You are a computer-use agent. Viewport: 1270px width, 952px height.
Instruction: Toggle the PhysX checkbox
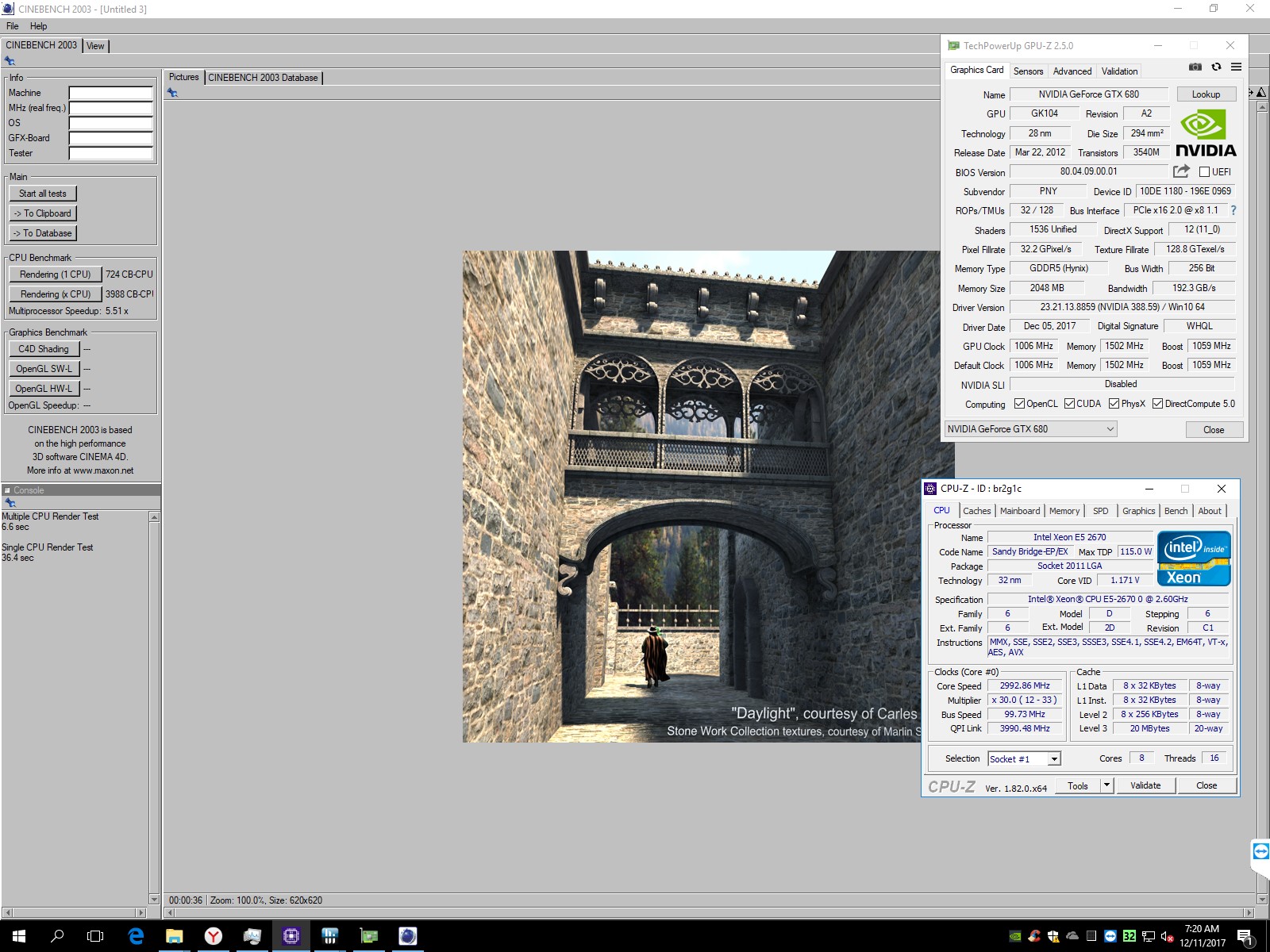click(x=1114, y=404)
